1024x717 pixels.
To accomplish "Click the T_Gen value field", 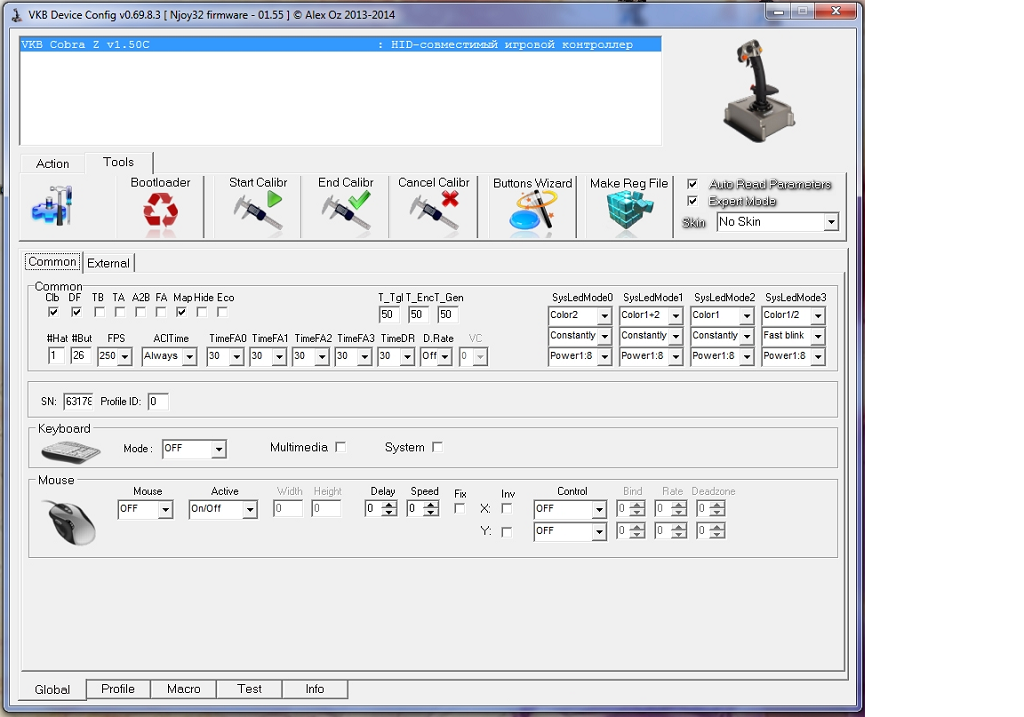I will click(448, 315).
